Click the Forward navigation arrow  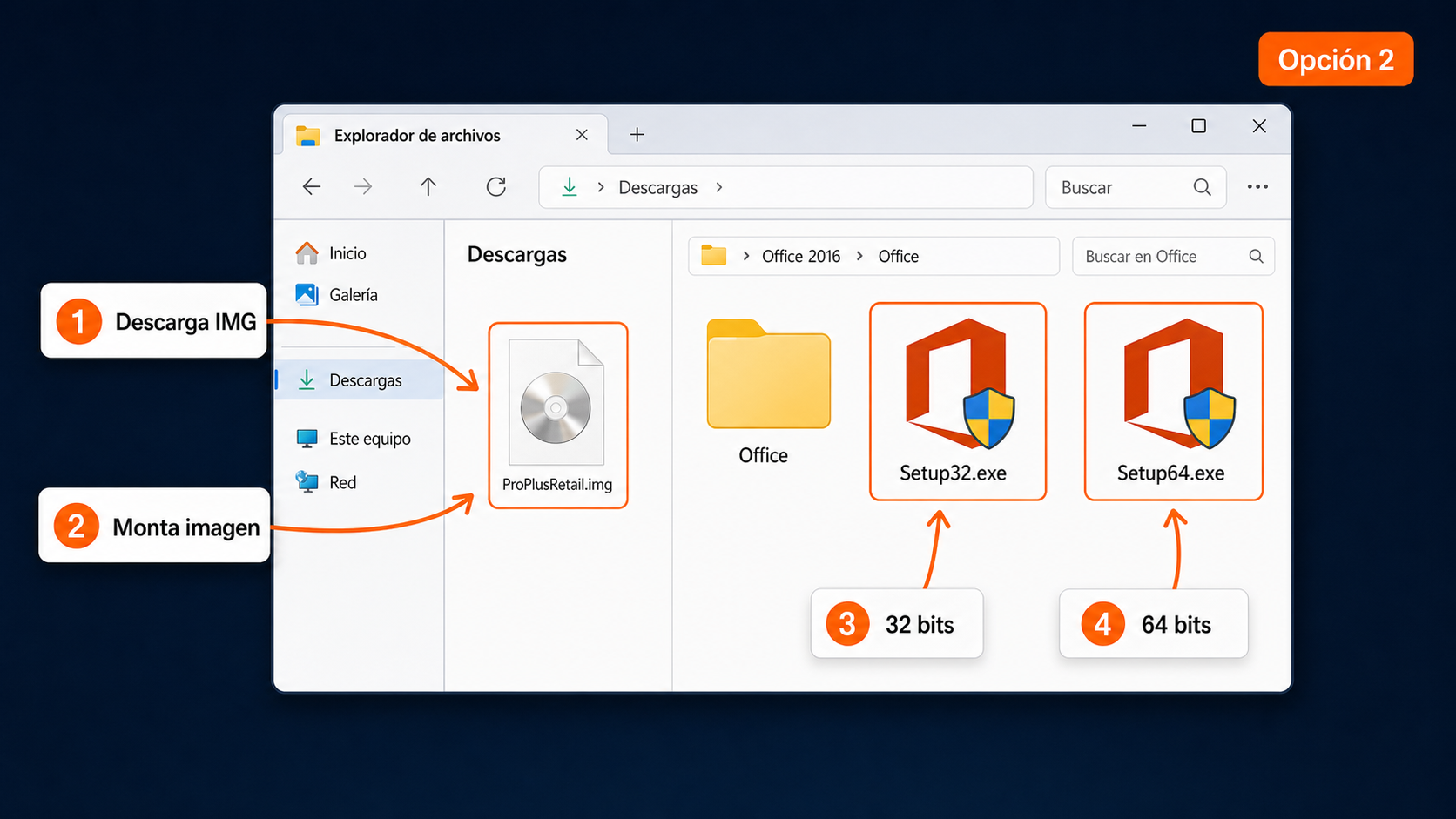click(363, 187)
